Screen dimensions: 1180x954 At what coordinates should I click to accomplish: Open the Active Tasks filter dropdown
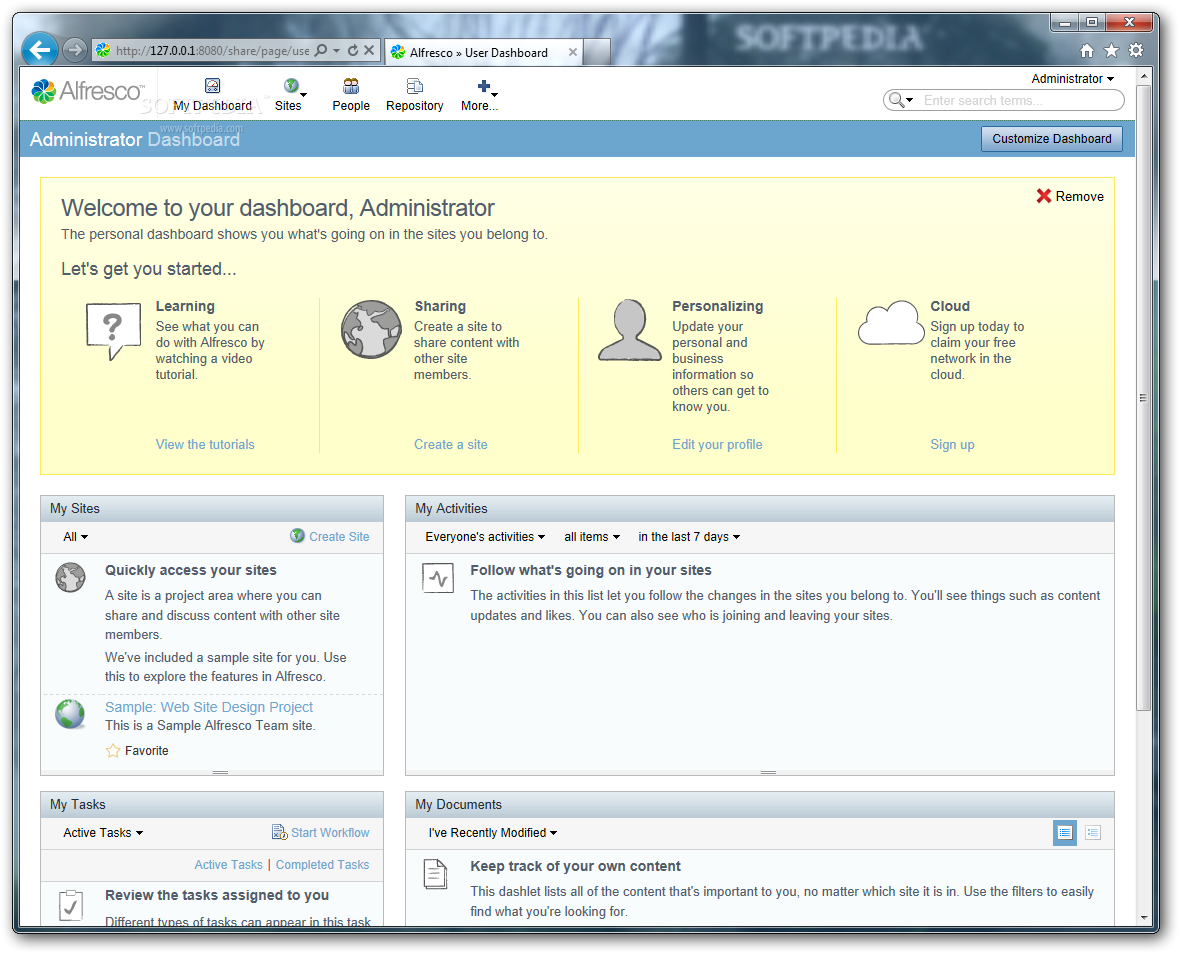click(x=103, y=833)
